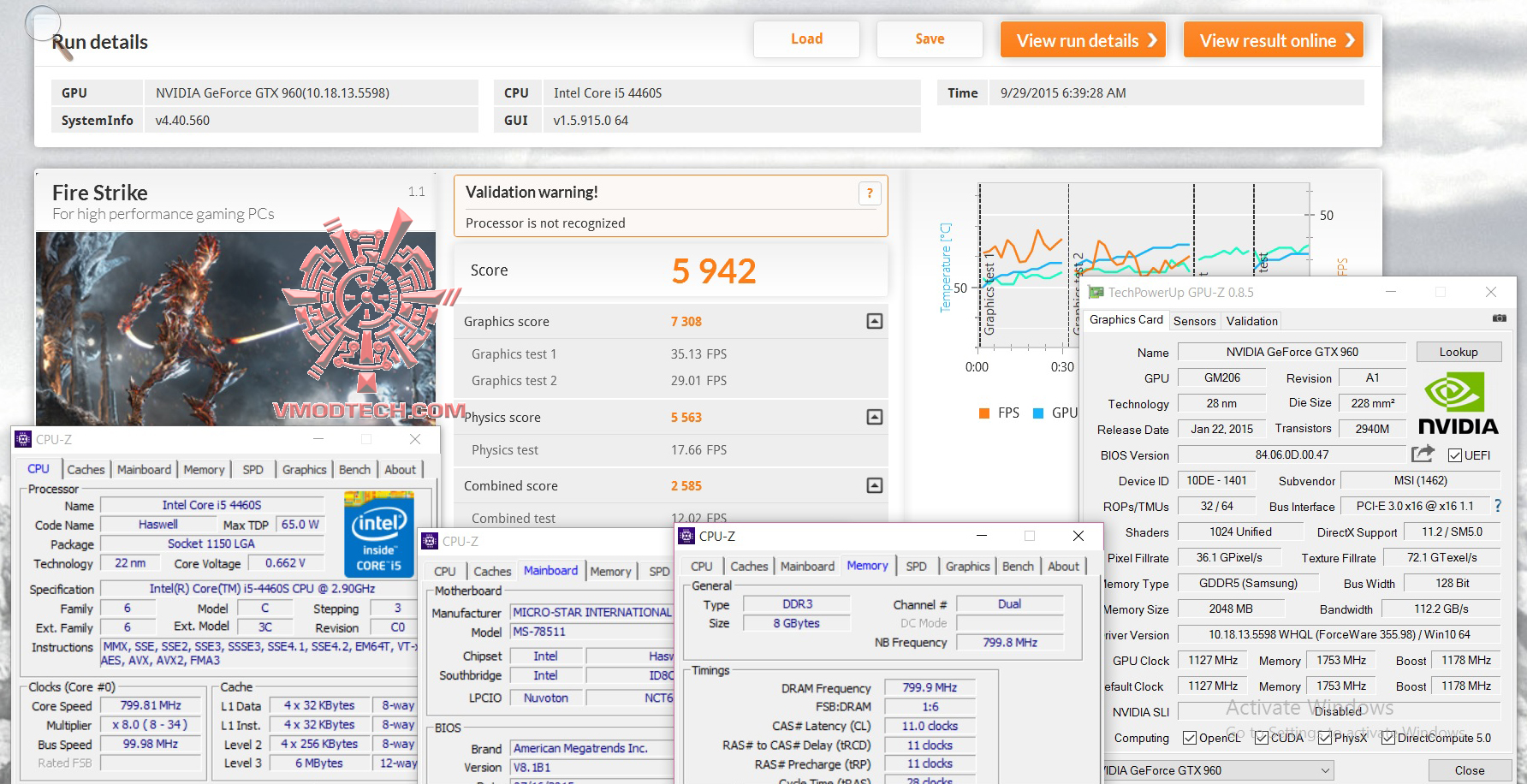
Task: Click the Core Speed value 799.81 MHz
Action: (x=151, y=706)
